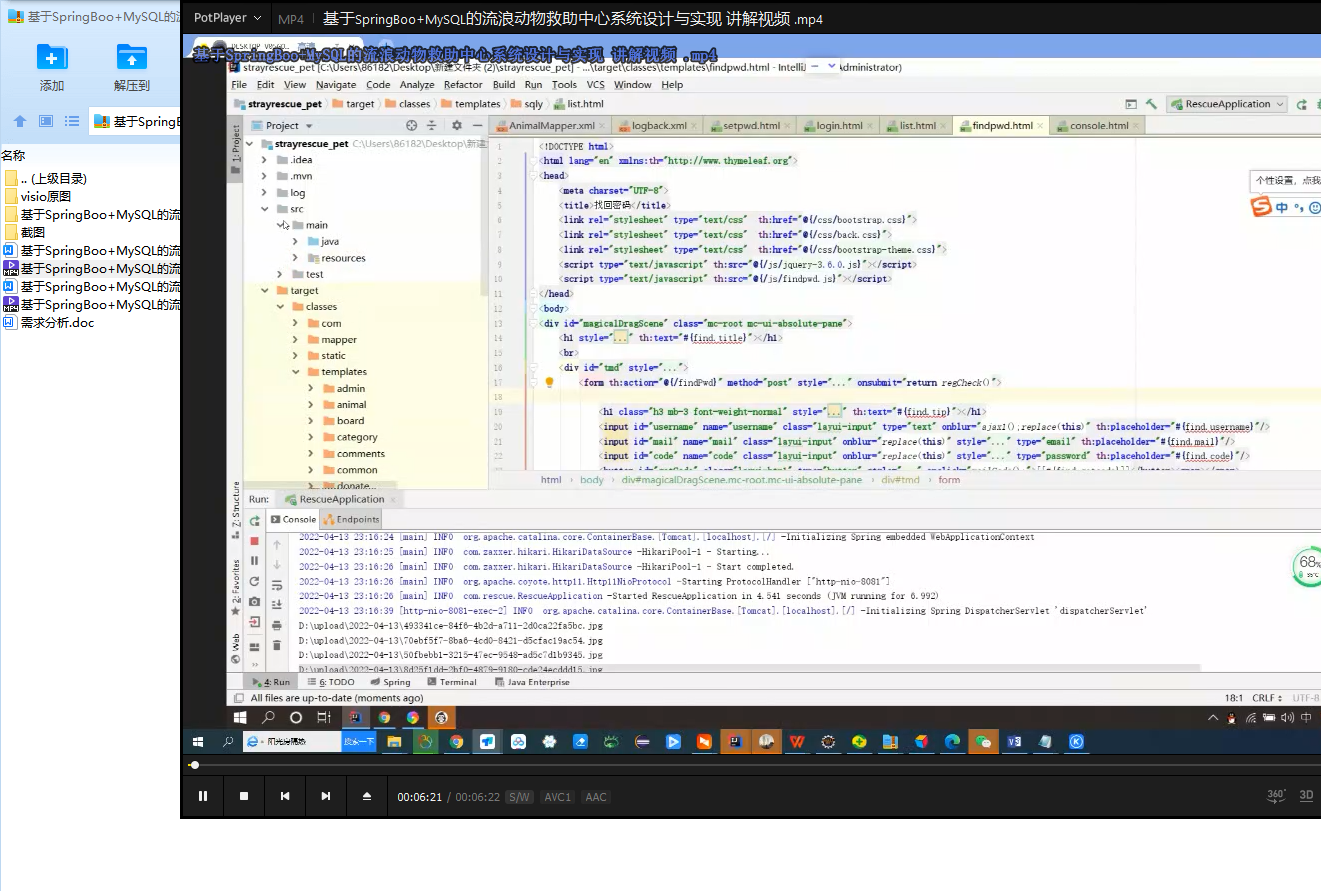Open the Navigate menu
The width and height of the screenshot is (1321, 891).
(336, 85)
